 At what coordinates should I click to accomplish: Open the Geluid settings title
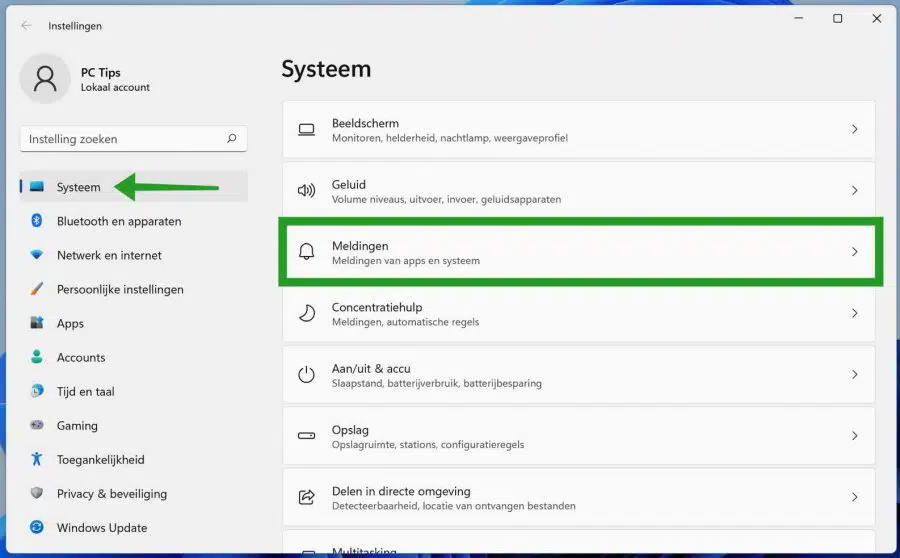click(x=348, y=184)
